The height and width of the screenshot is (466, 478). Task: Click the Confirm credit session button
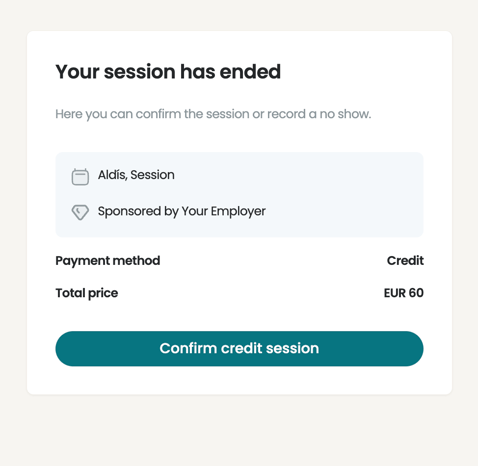(x=239, y=348)
